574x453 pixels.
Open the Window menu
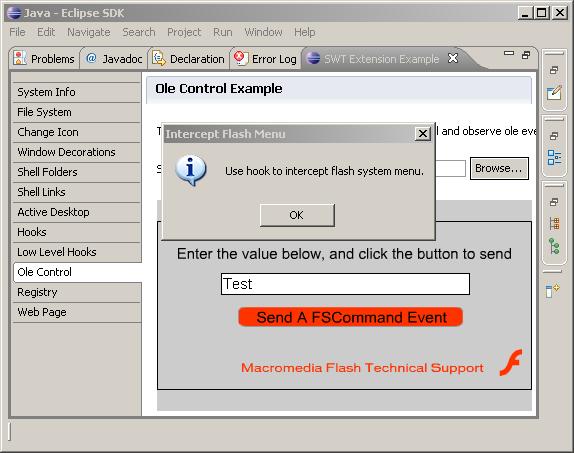pos(263,32)
